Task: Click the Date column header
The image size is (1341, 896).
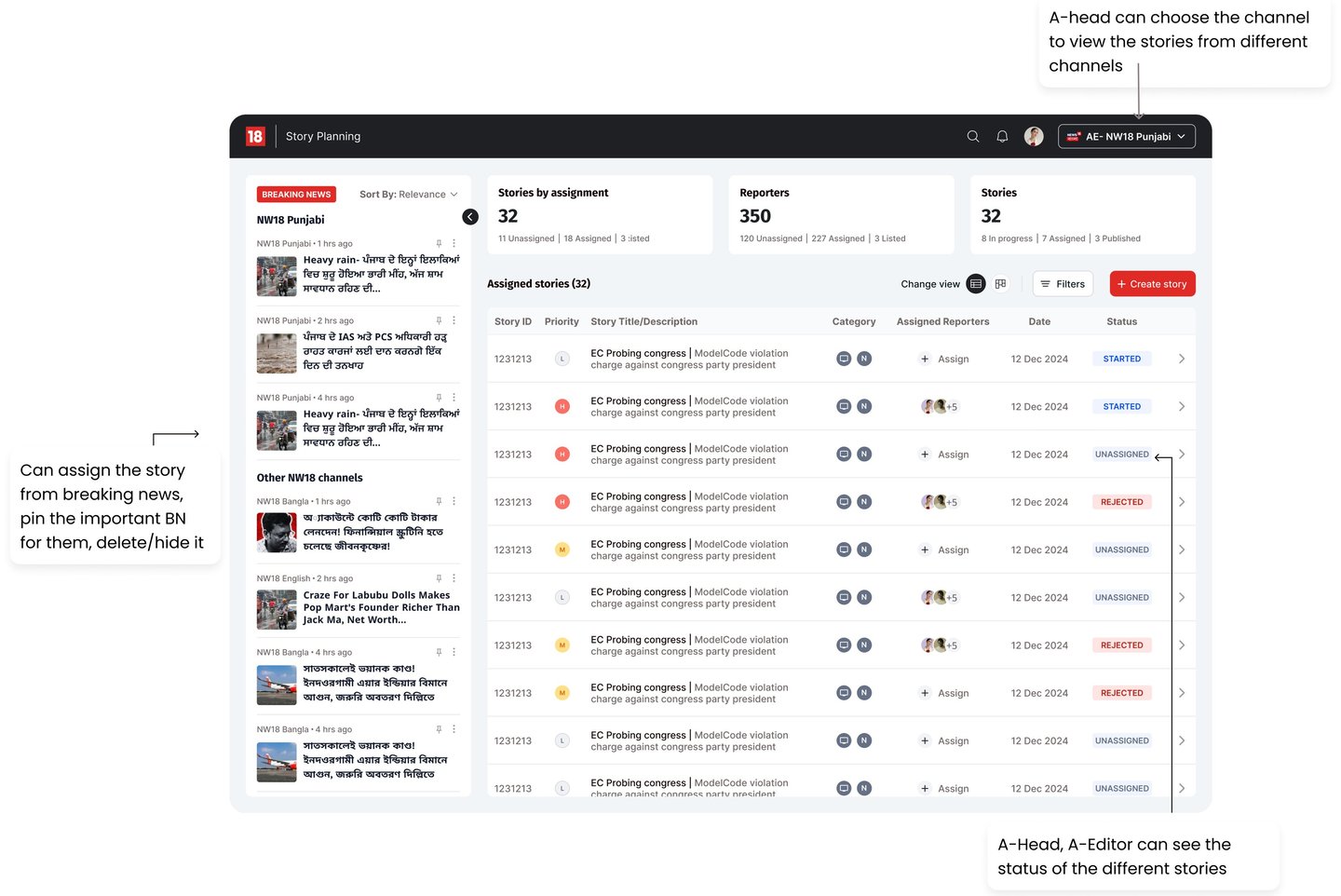Action: tap(1039, 321)
